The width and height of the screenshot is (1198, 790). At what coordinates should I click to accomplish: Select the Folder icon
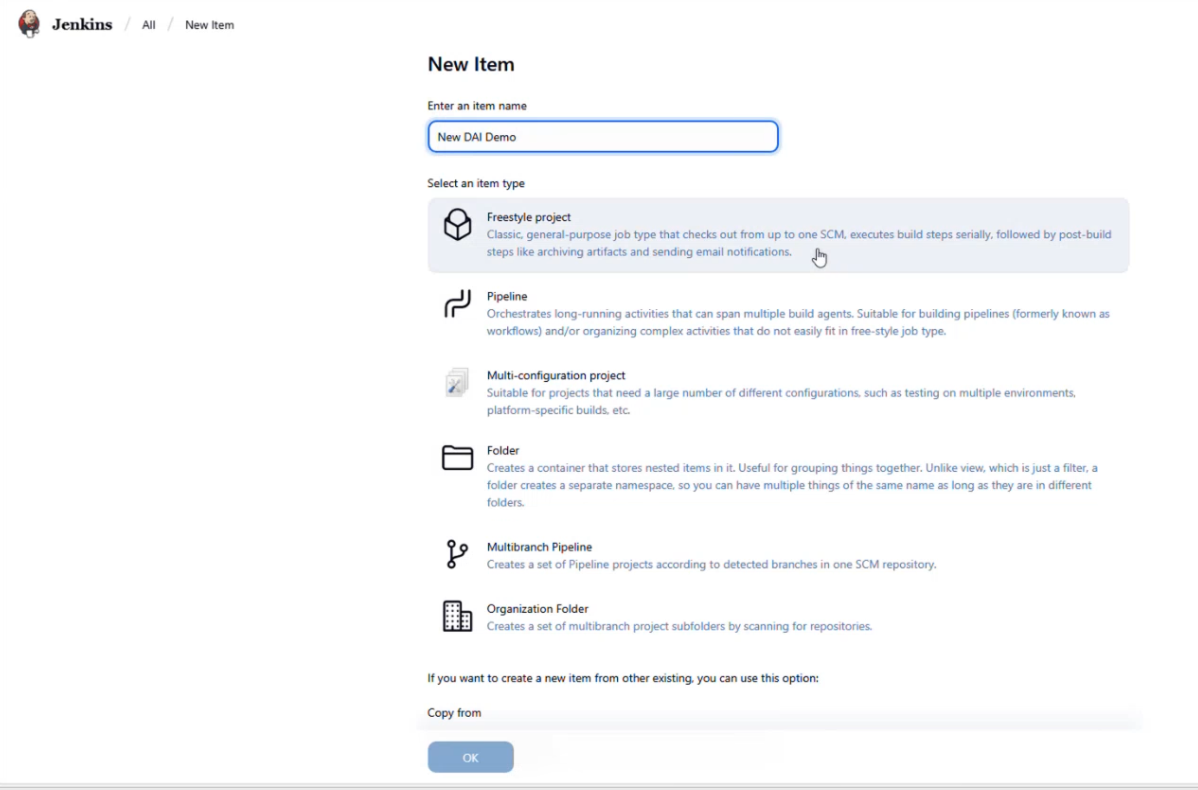click(458, 458)
